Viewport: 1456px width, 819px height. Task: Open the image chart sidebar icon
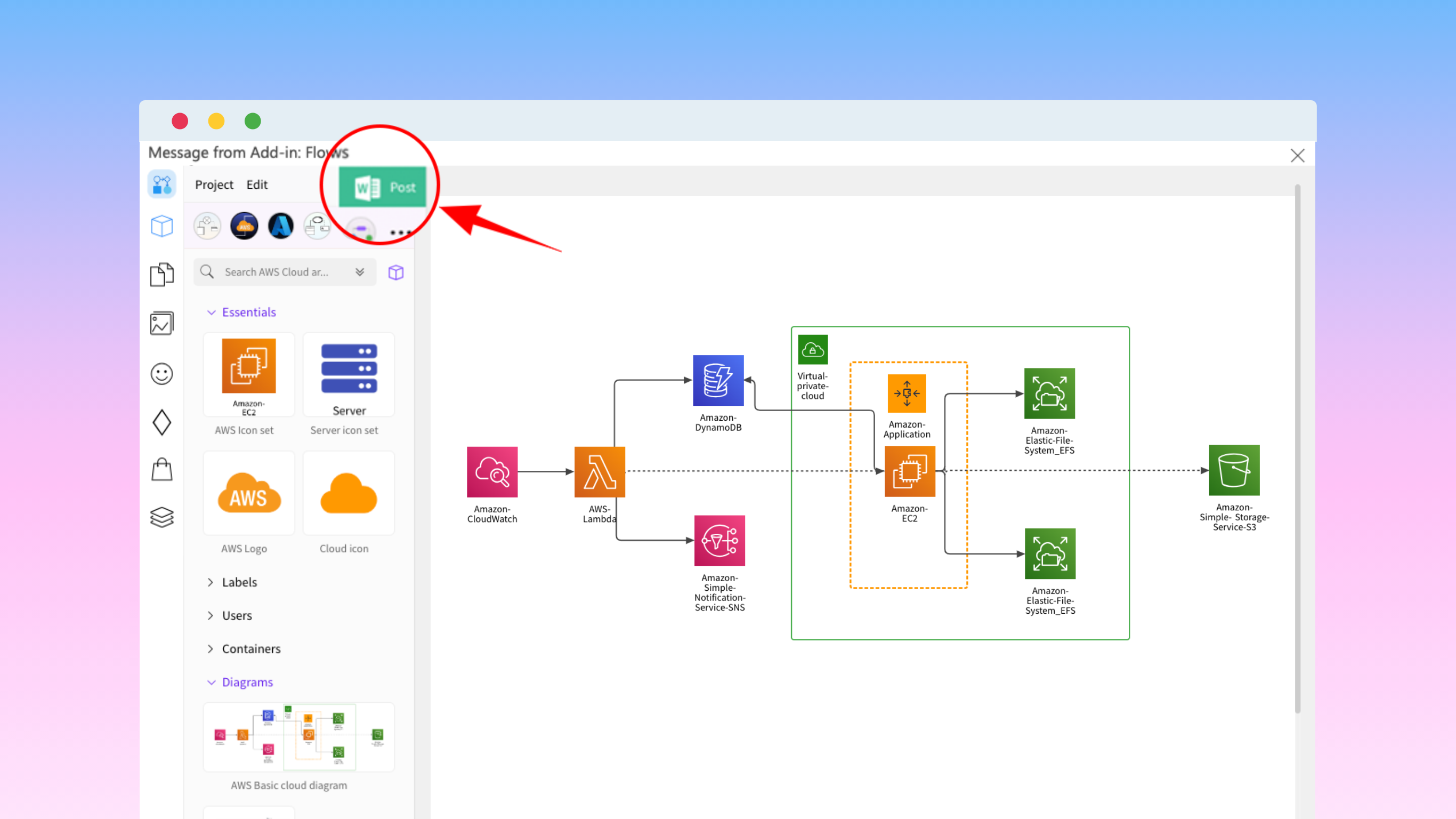coord(161,324)
